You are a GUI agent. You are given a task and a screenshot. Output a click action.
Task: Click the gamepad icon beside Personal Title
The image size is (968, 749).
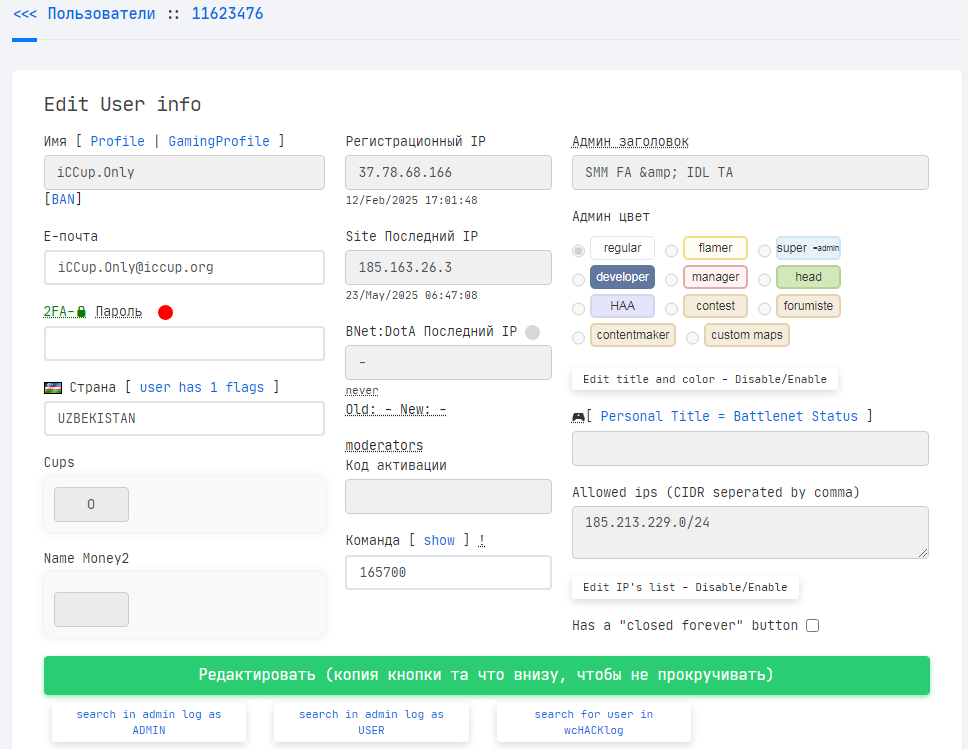pyautogui.click(x=578, y=417)
